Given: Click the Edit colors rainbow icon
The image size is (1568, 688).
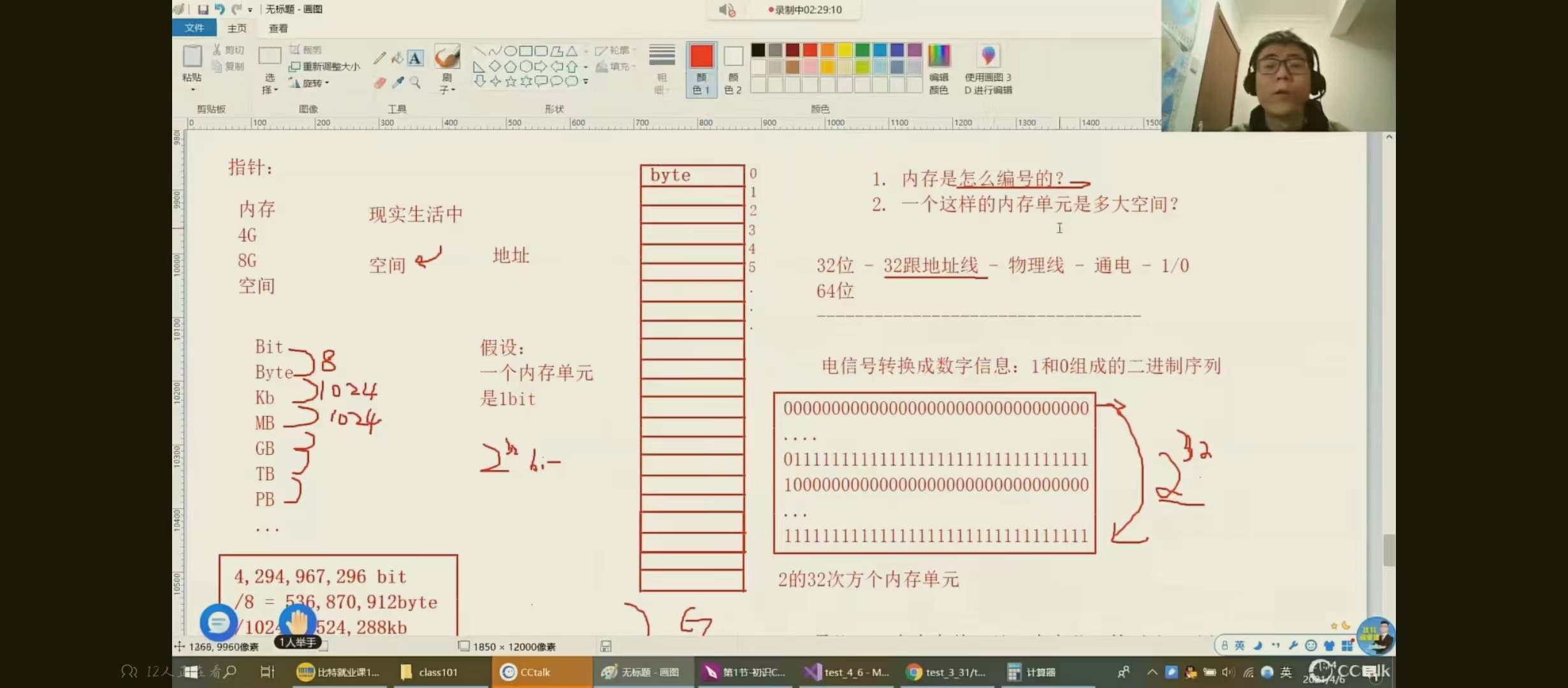Looking at the screenshot, I should point(939,57).
